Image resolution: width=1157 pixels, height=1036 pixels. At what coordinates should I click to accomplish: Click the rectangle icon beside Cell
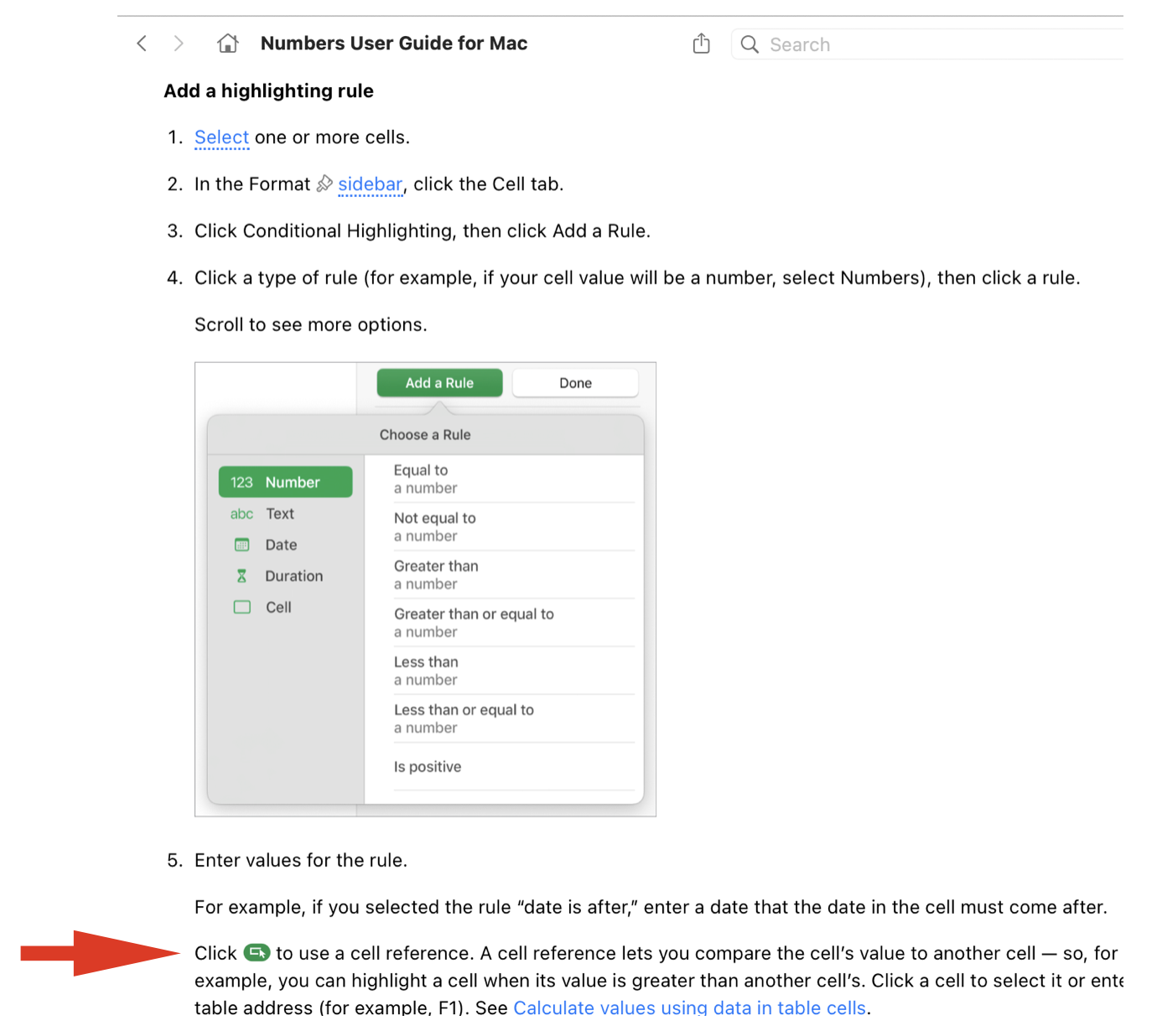[241, 607]
